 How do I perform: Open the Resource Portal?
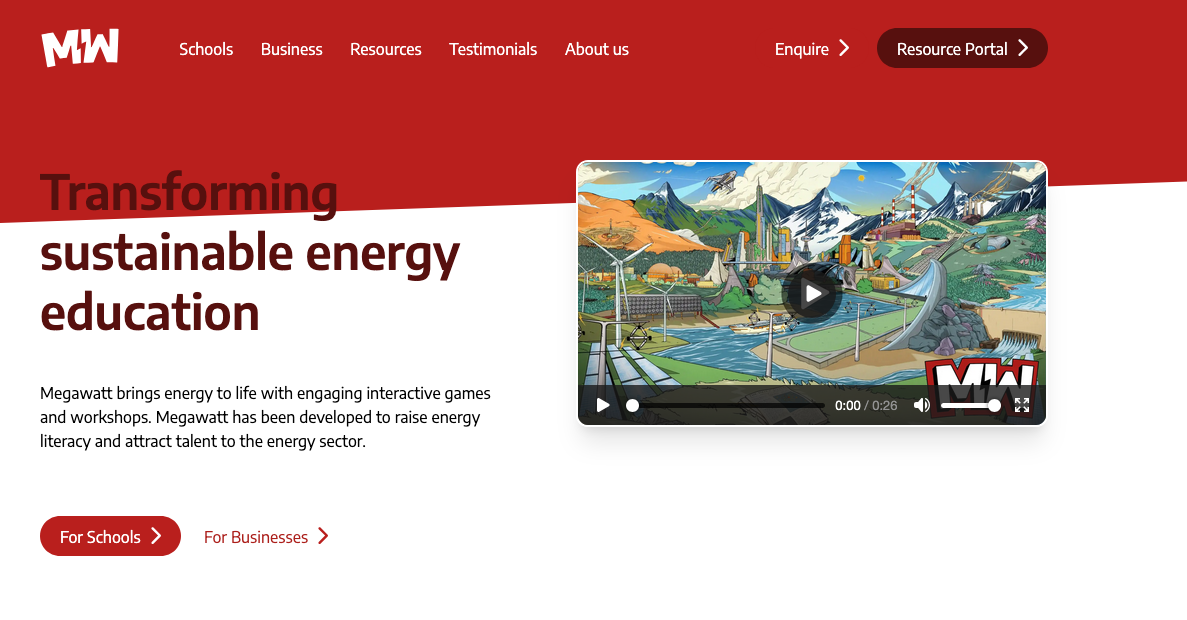tap(951, 49)
